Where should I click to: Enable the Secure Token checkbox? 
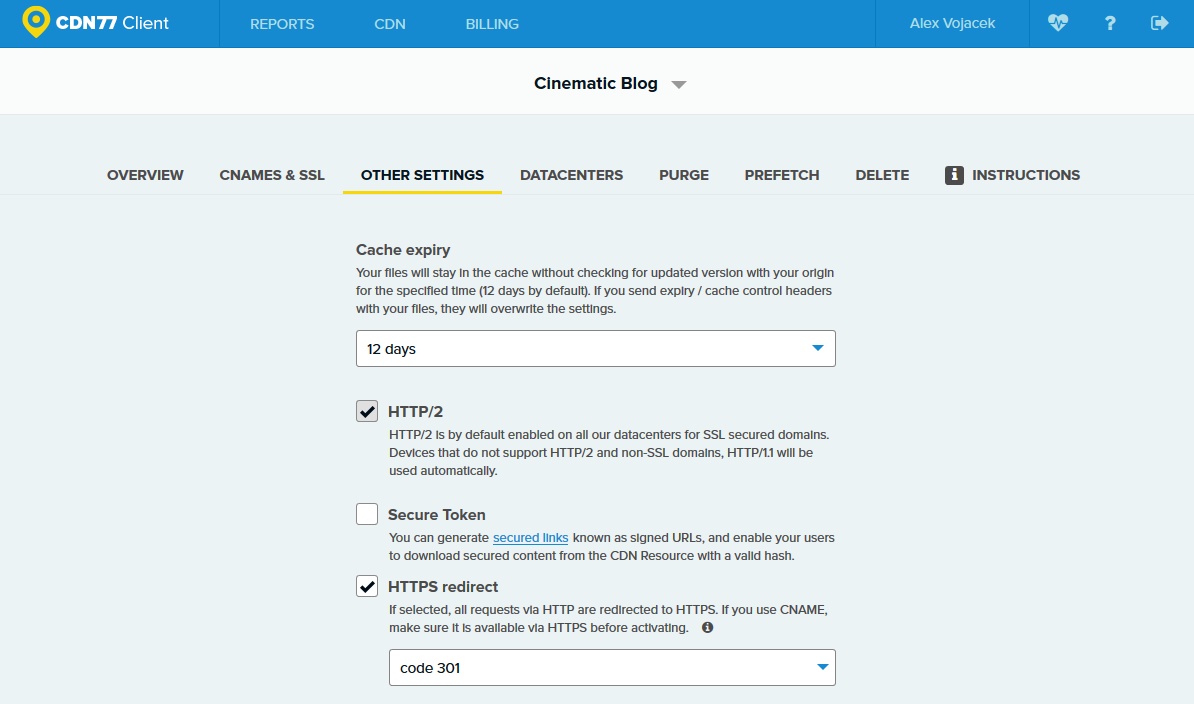[367, 514]
